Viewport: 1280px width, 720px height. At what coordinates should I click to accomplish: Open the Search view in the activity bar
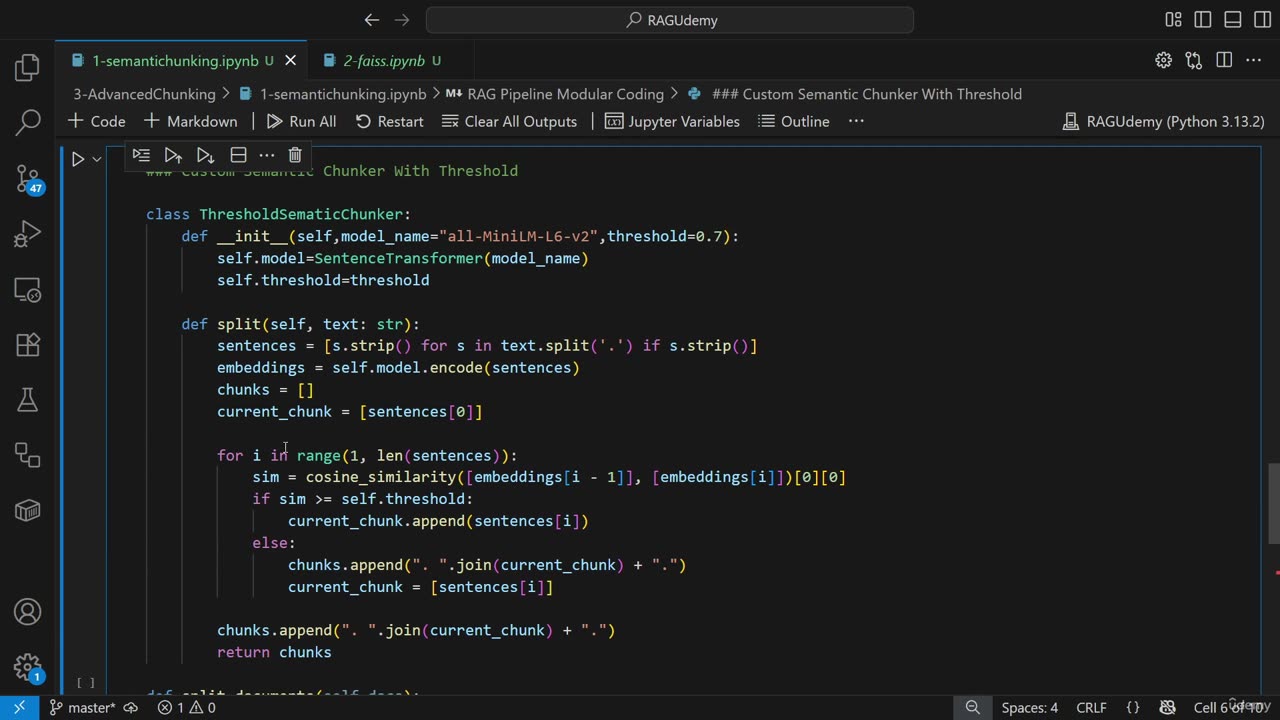click(27, 122)
